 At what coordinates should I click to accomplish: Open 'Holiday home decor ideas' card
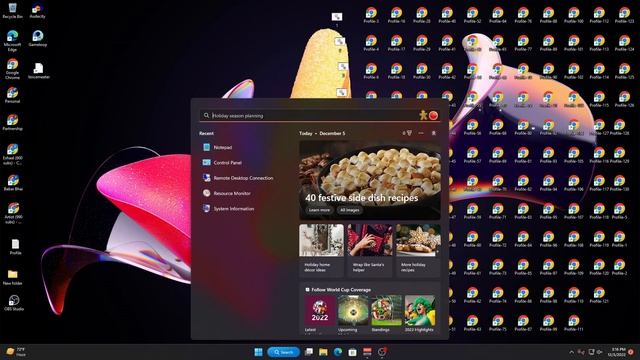[321, 250]
